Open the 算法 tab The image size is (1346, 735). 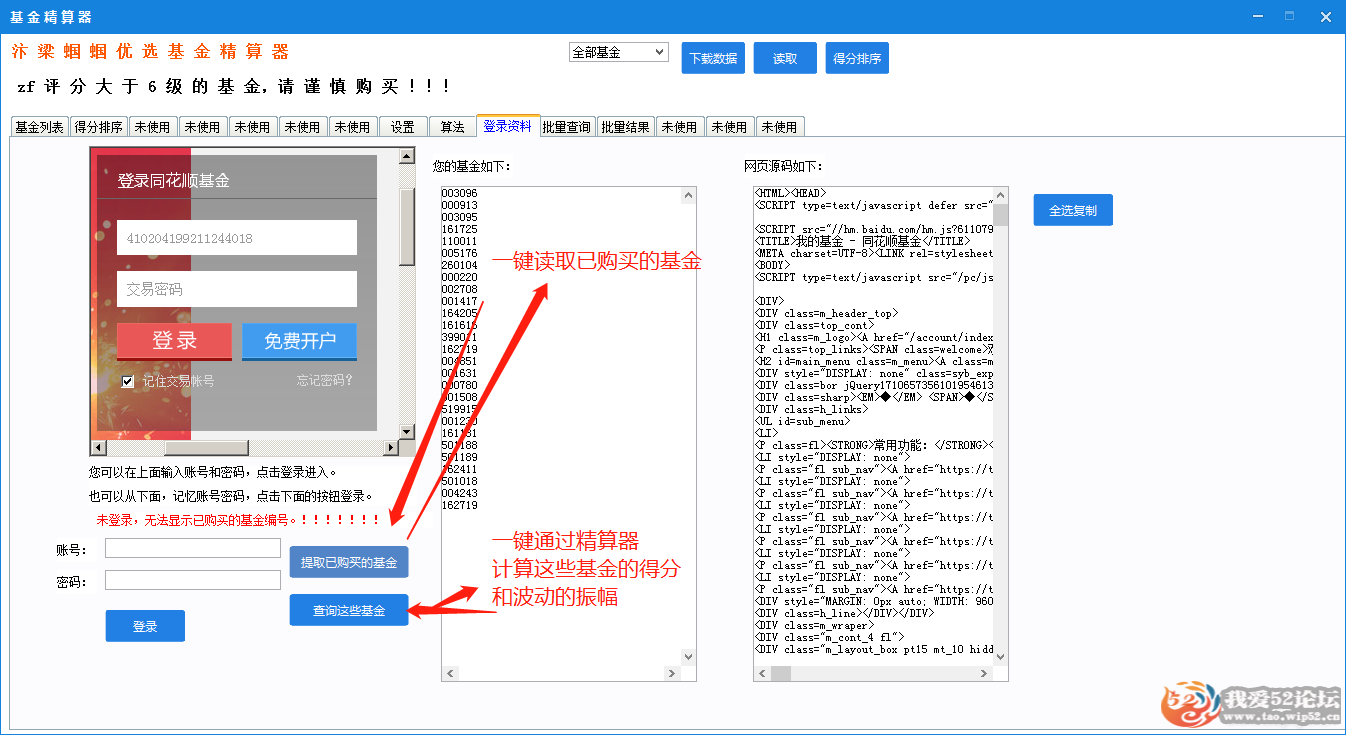click(x=453, y=127)
